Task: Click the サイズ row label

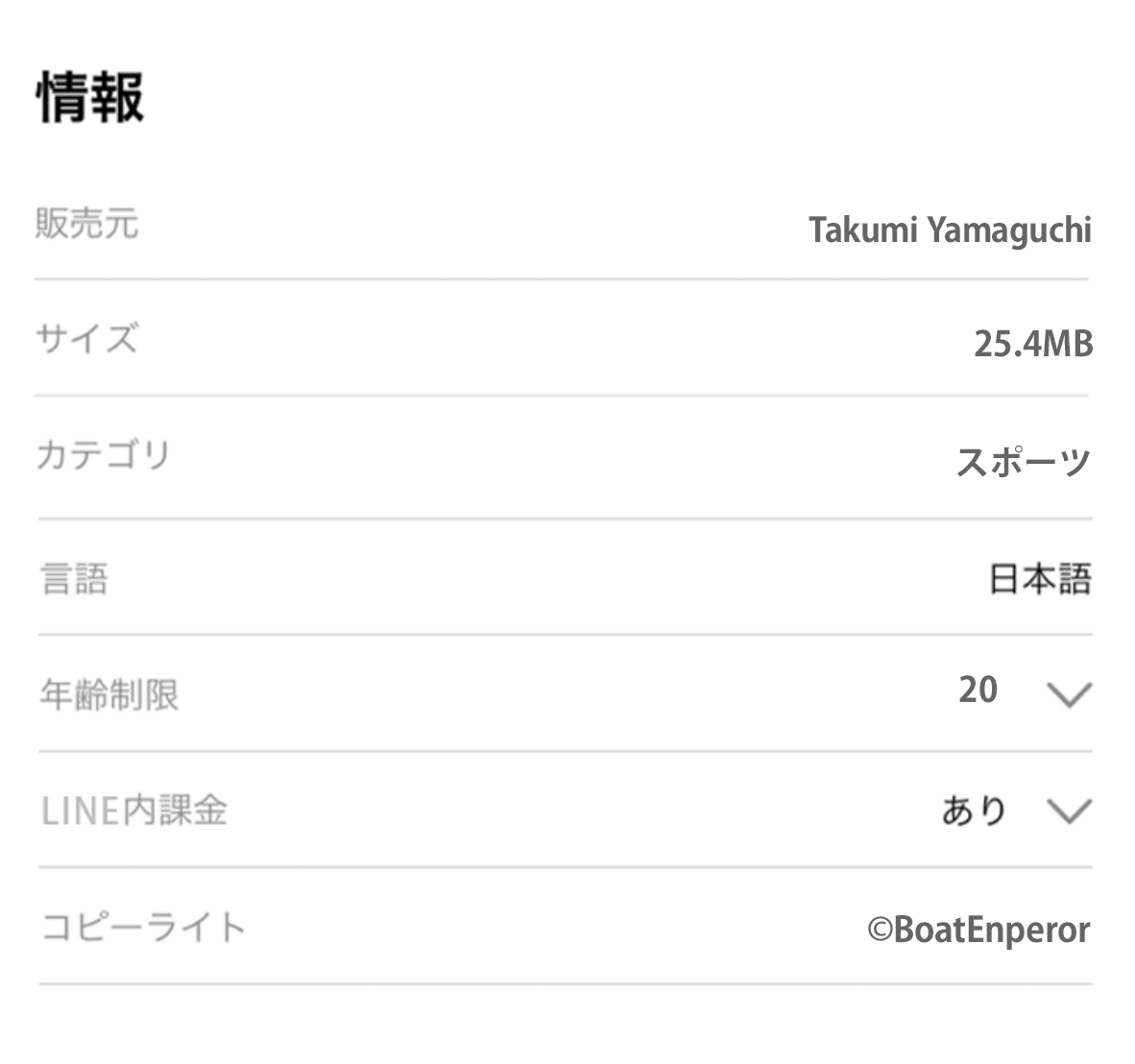Action: (x=86, y=339)
